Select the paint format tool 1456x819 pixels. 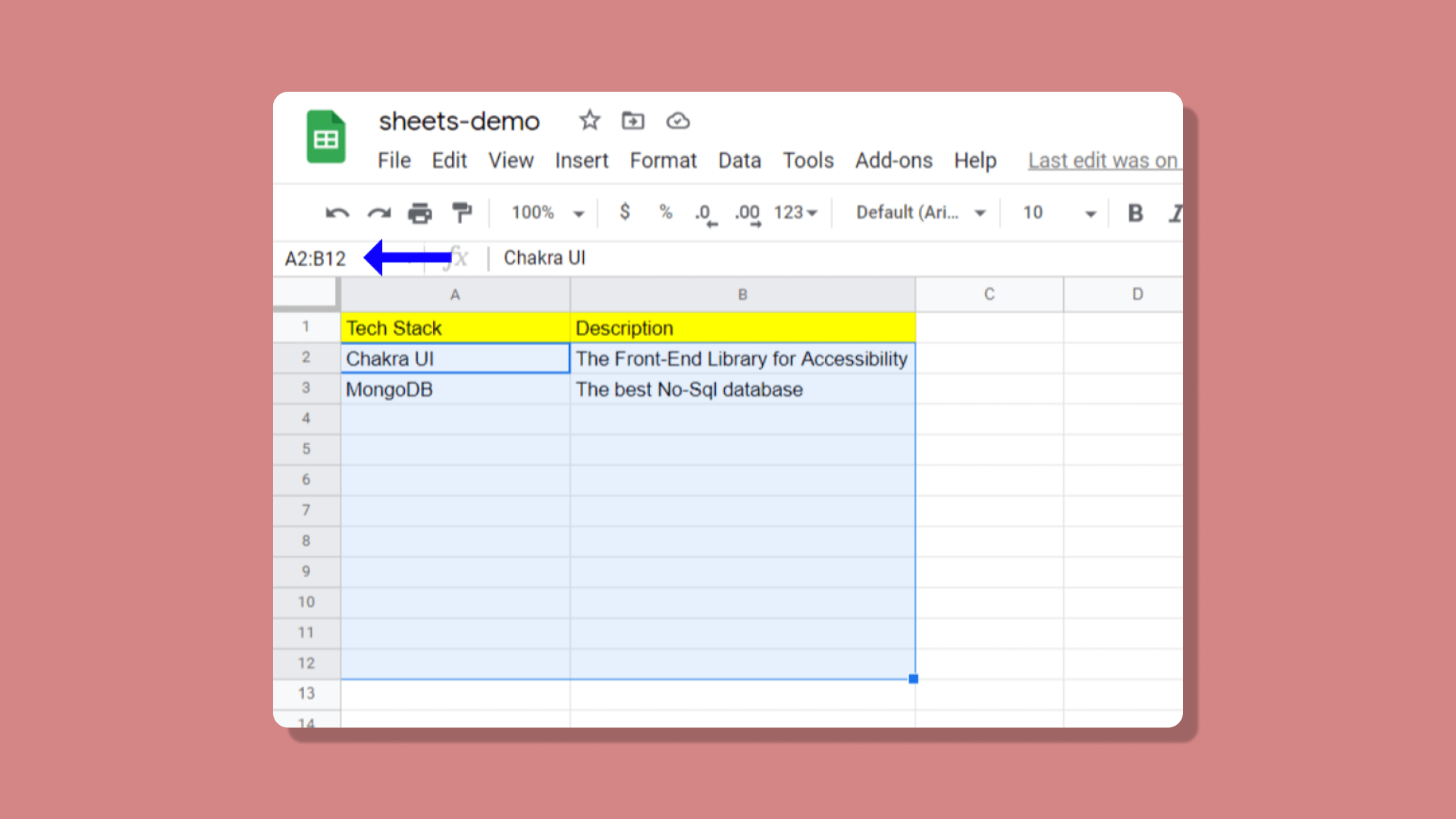461,213
